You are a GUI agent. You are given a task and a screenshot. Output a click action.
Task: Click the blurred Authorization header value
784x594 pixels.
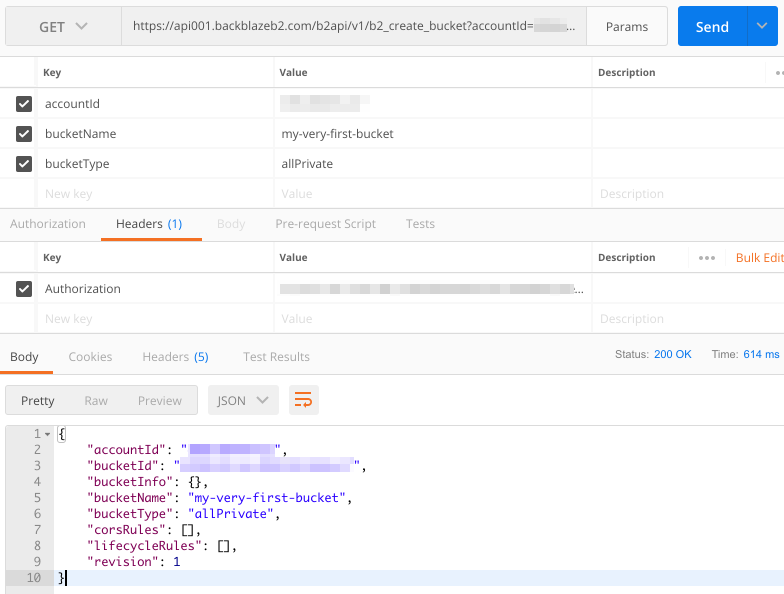click(x=433, y=288)
